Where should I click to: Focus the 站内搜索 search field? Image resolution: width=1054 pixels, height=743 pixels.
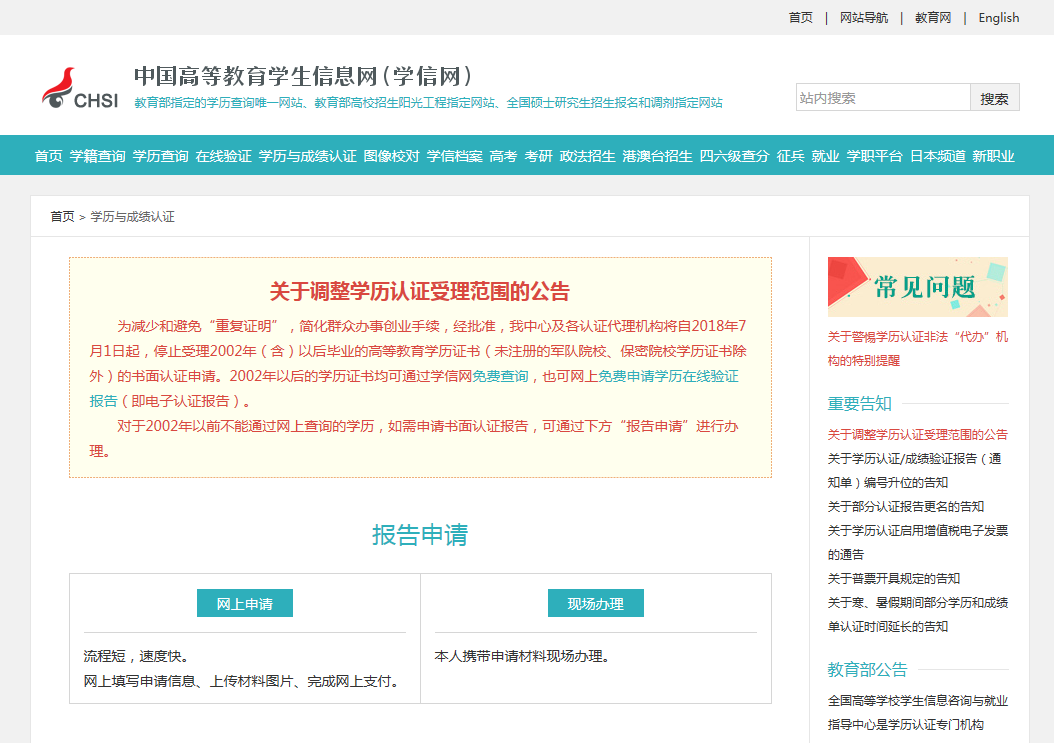[x=883, y=98]
